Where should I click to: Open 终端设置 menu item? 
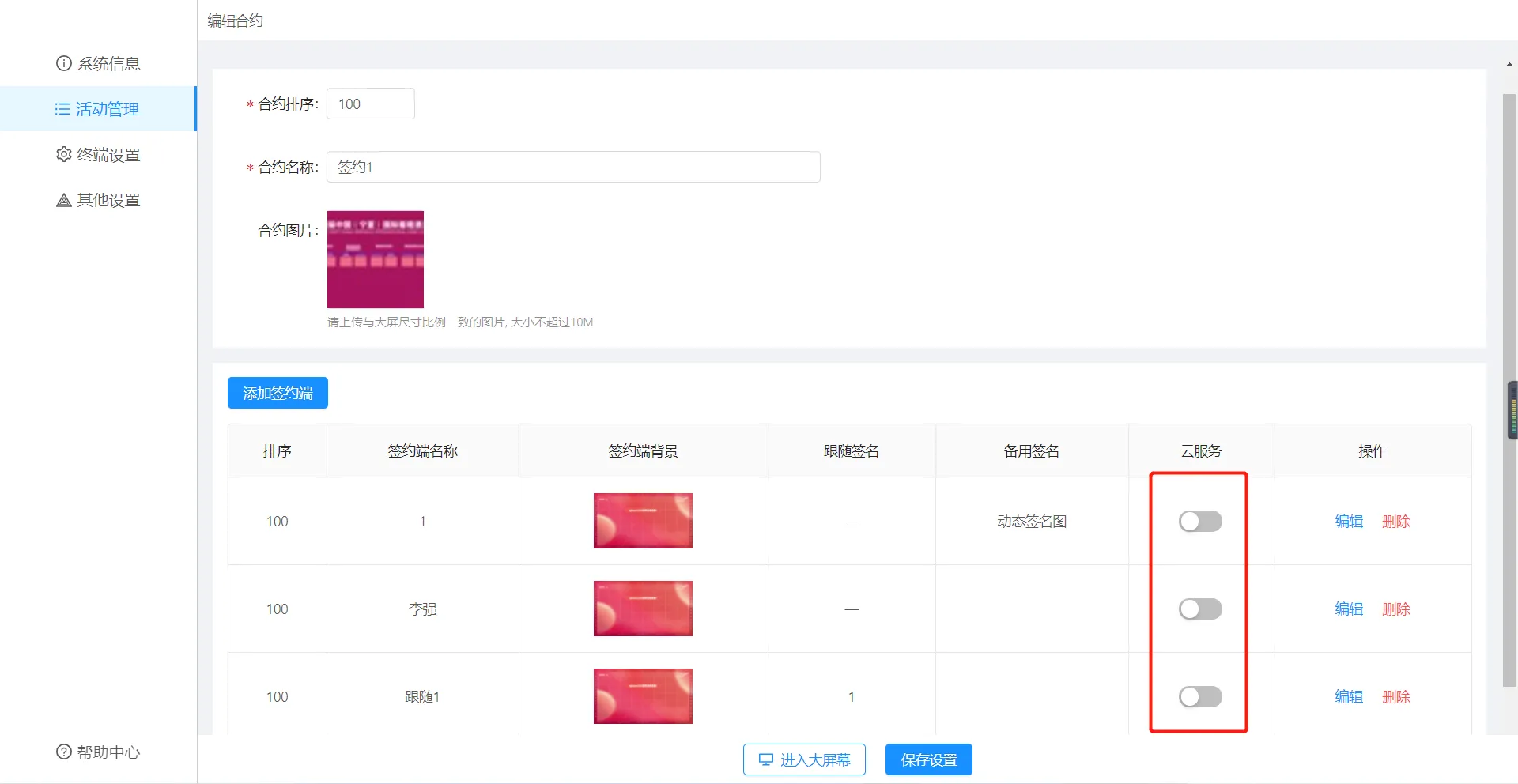(108, 155)
